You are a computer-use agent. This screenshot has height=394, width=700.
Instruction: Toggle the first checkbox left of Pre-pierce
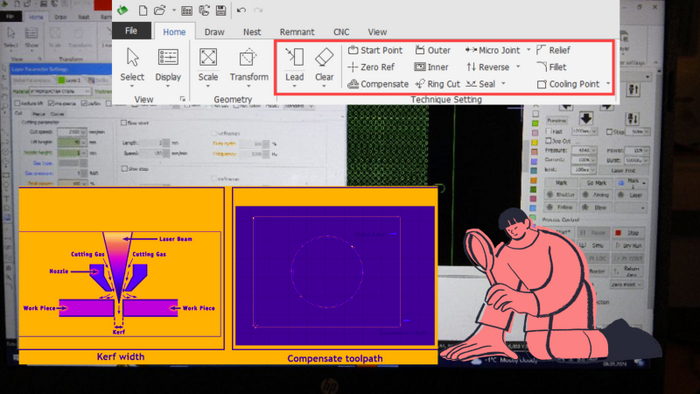[x=17, y=104]
